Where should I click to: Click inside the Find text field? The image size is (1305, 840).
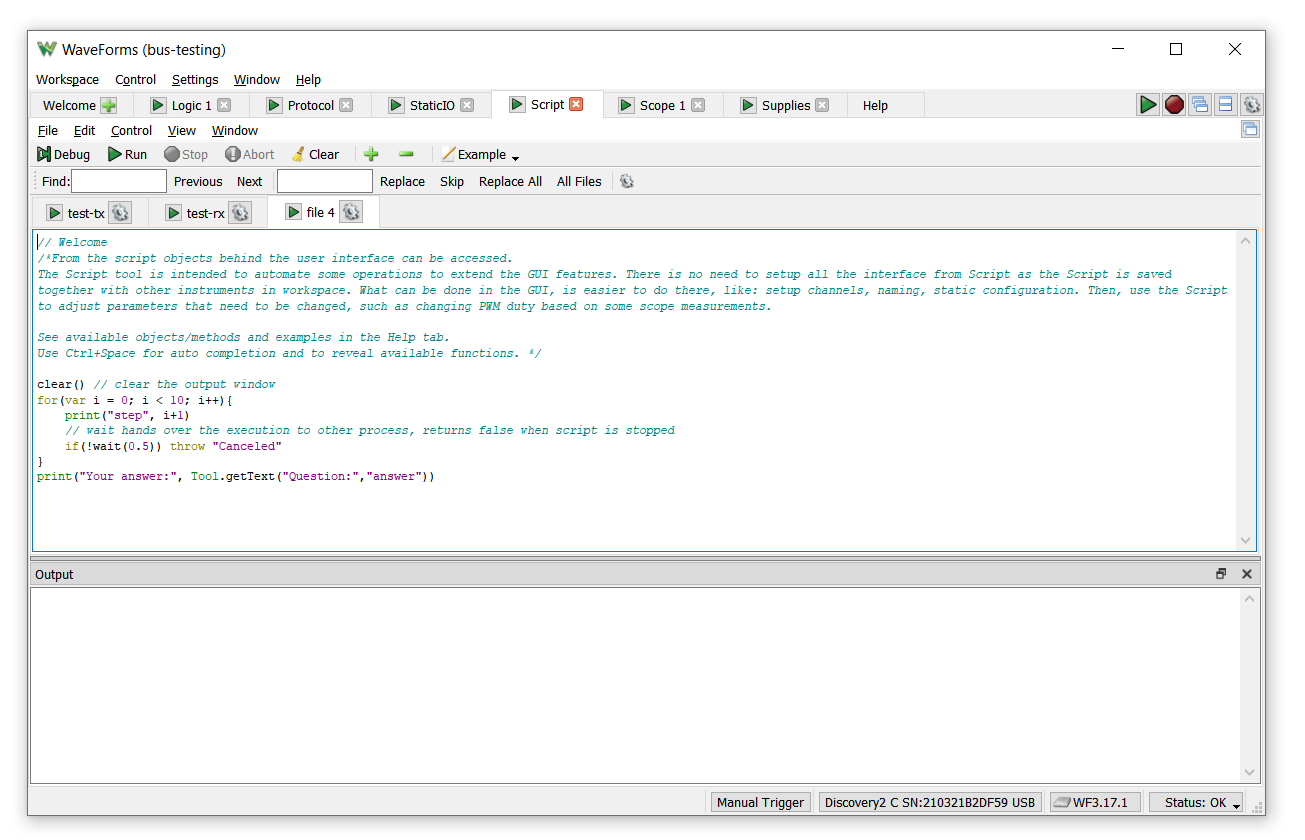[119, 181]
